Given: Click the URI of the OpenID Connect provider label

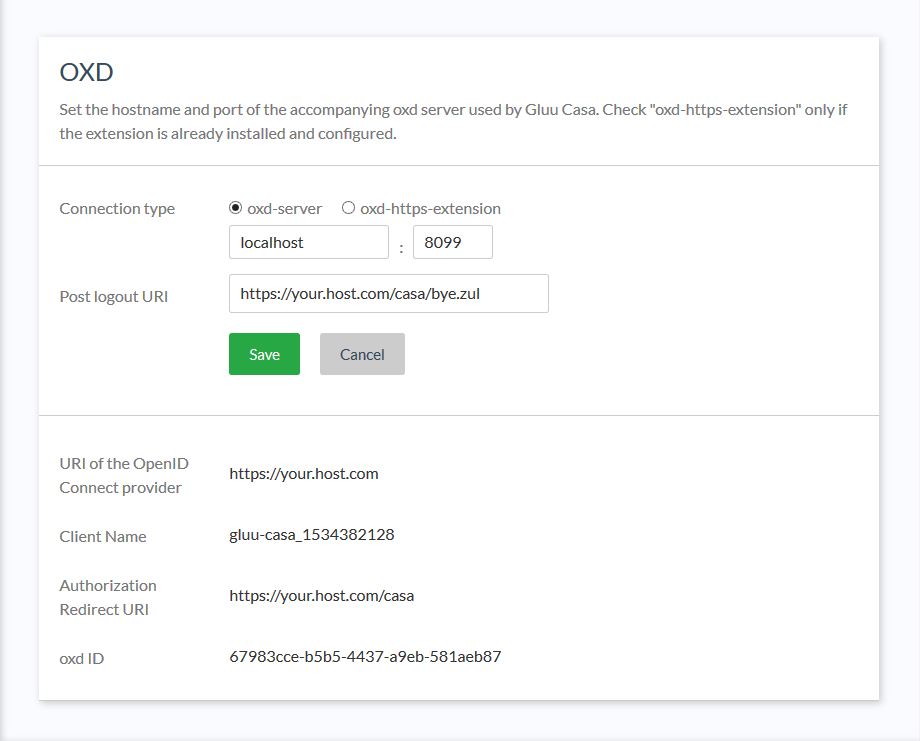Looking at the screenshot, I should [123, 476].
